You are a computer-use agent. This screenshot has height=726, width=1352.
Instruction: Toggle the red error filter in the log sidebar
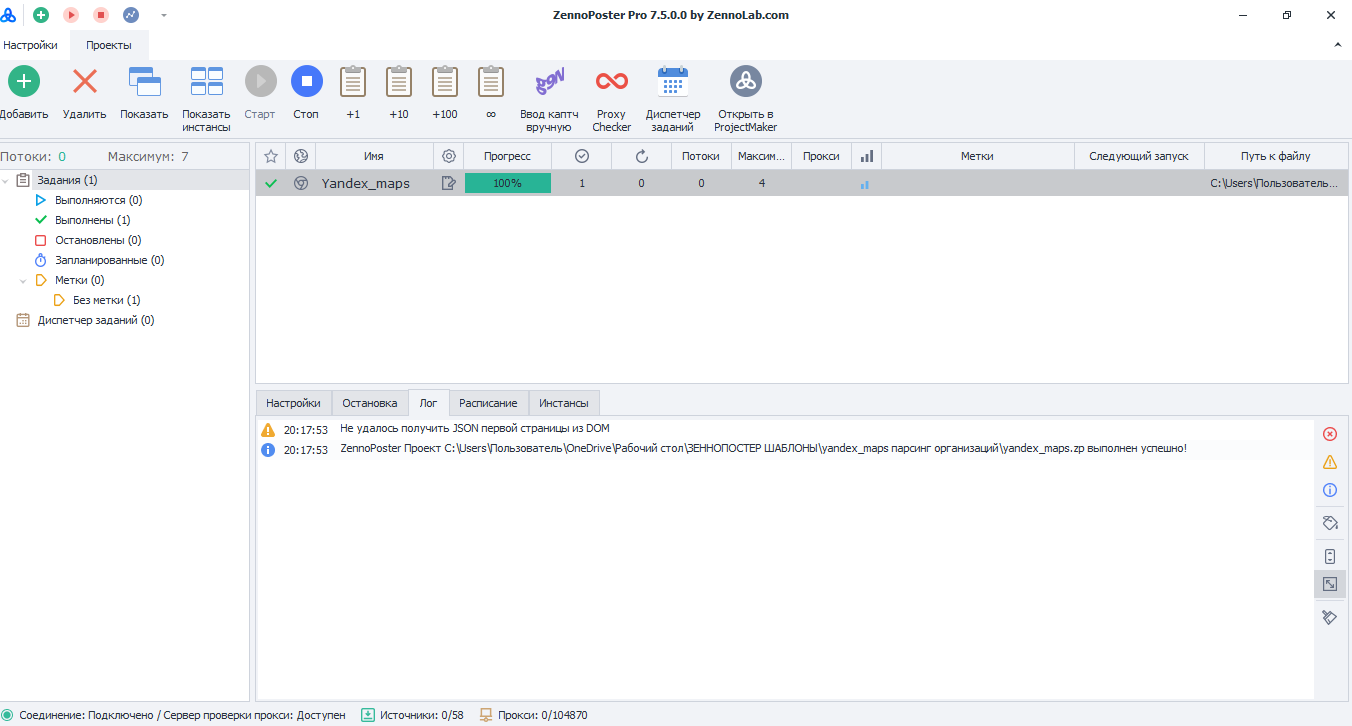point(1330,434)
